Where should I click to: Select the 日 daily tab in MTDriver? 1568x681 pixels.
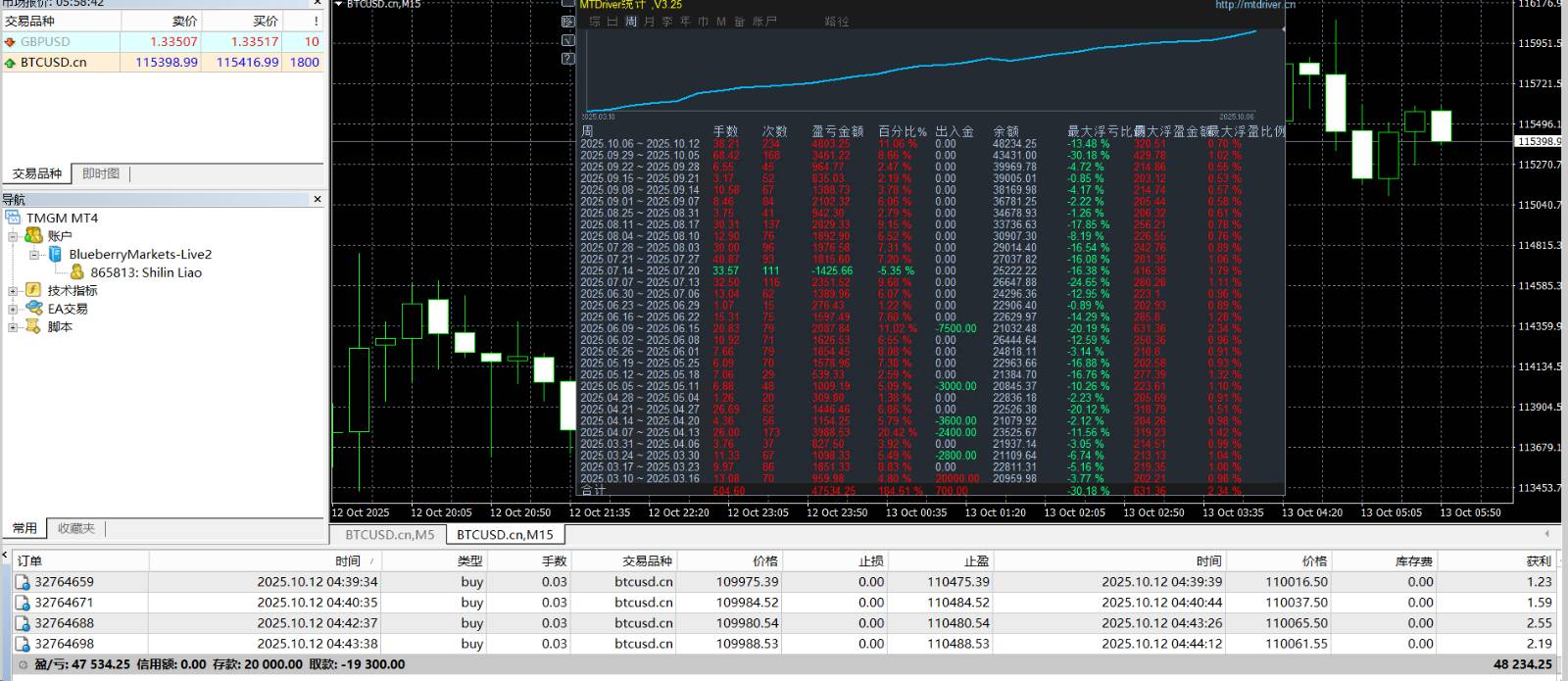coord(612,22)
